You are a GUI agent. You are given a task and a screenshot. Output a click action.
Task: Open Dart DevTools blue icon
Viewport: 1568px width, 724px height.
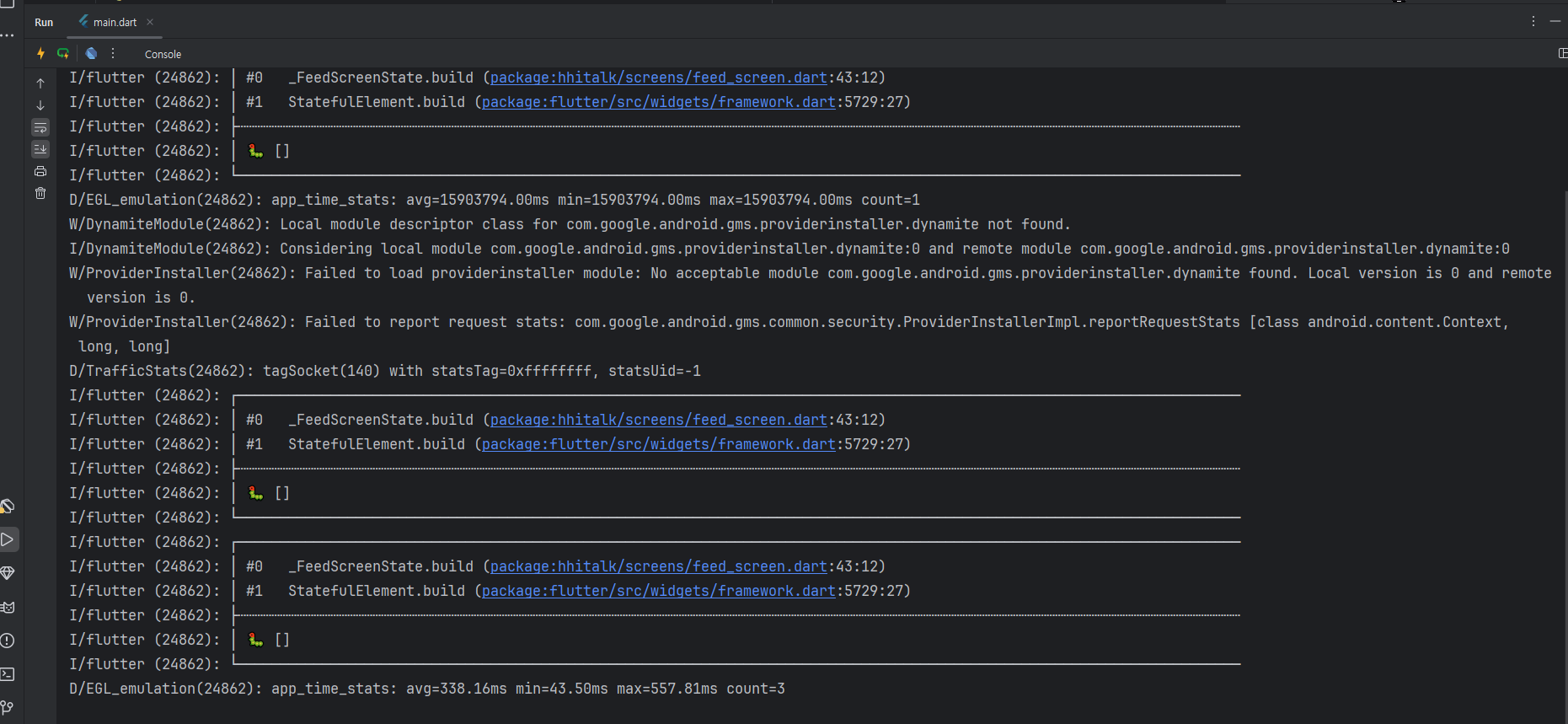(91, 53)
